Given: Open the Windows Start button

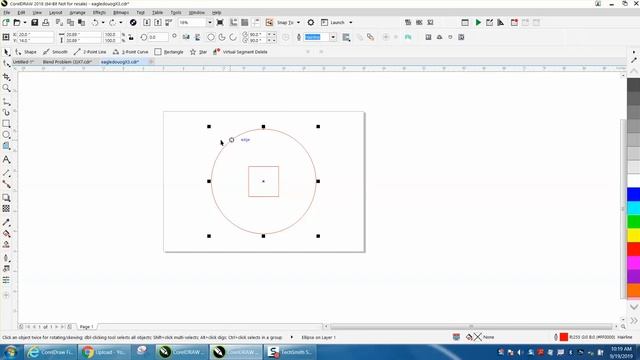Looking at the screenshot, I should coord(10,352).
